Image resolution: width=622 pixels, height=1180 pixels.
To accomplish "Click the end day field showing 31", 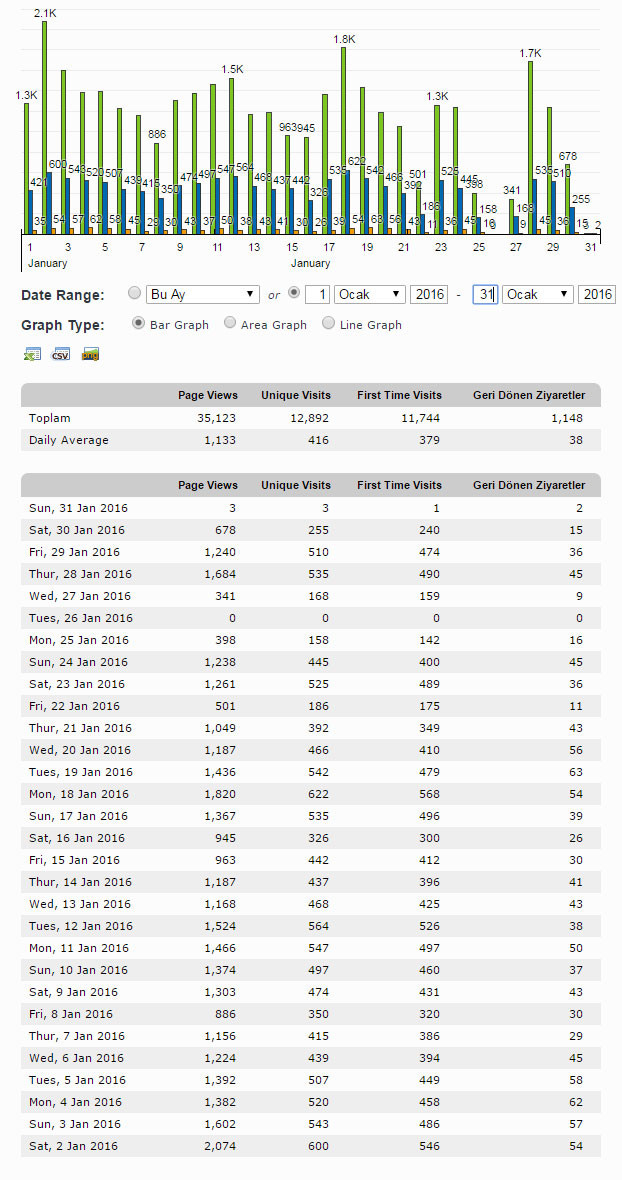I will click(x=486, y=294).
